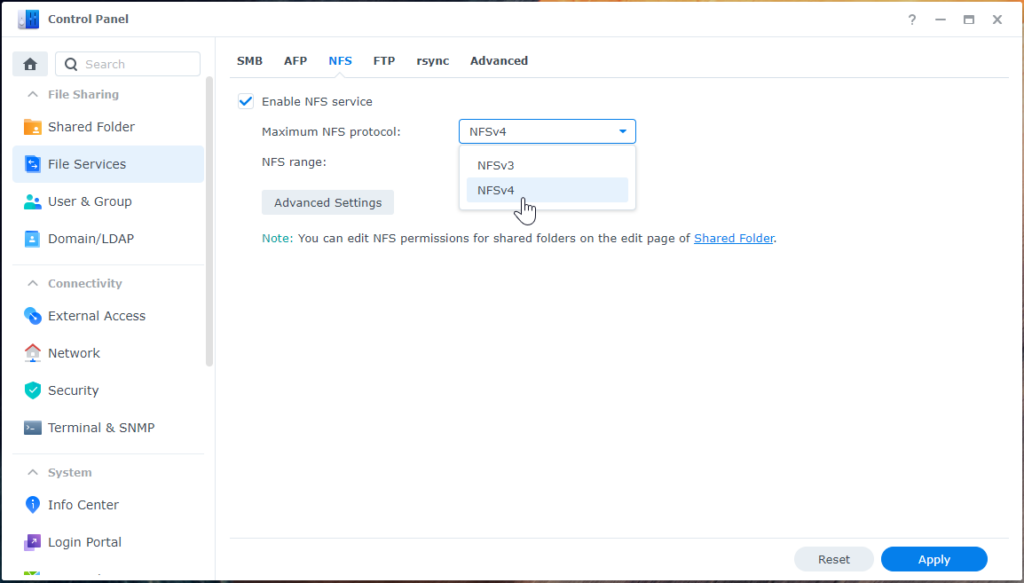Switch to the SMB tab
Viewport: 1024px width, 583px height.
pos(249,61)
